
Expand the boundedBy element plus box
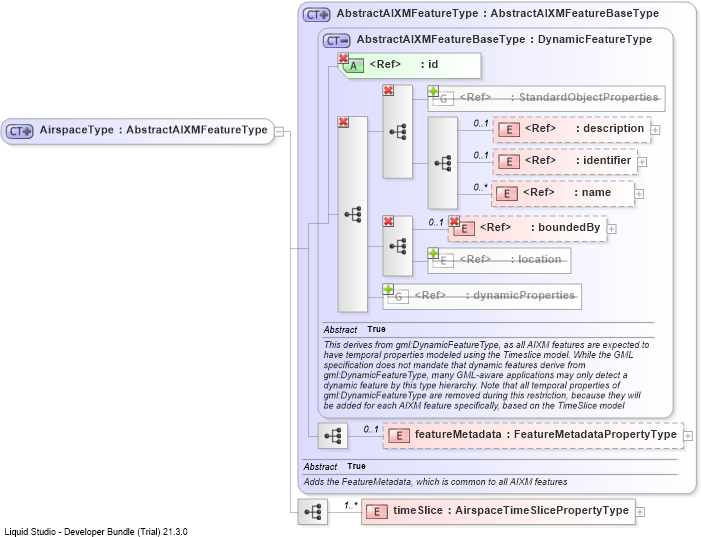[x=612, y=229]
